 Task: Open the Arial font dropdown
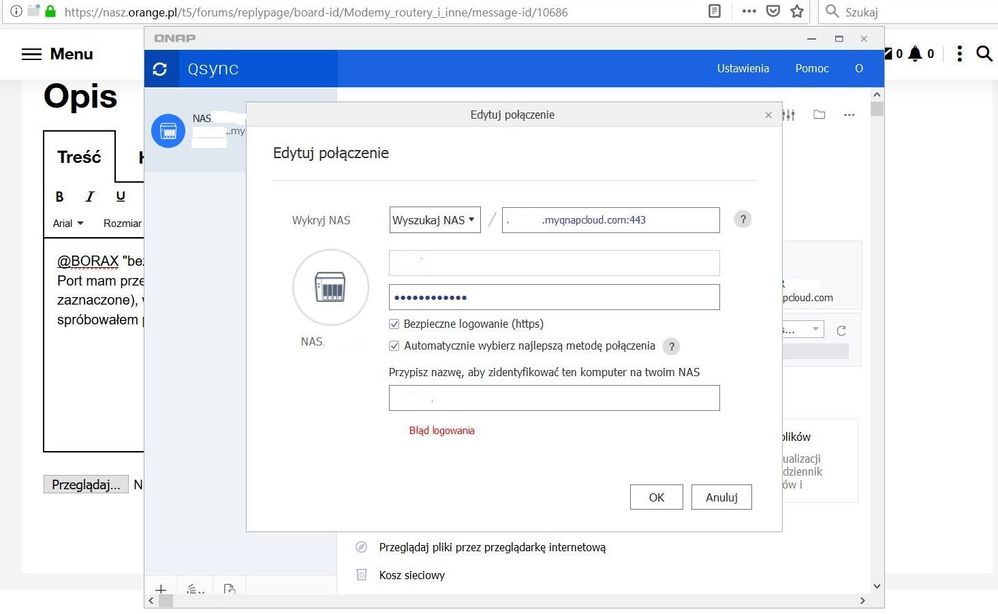(68, 223)
